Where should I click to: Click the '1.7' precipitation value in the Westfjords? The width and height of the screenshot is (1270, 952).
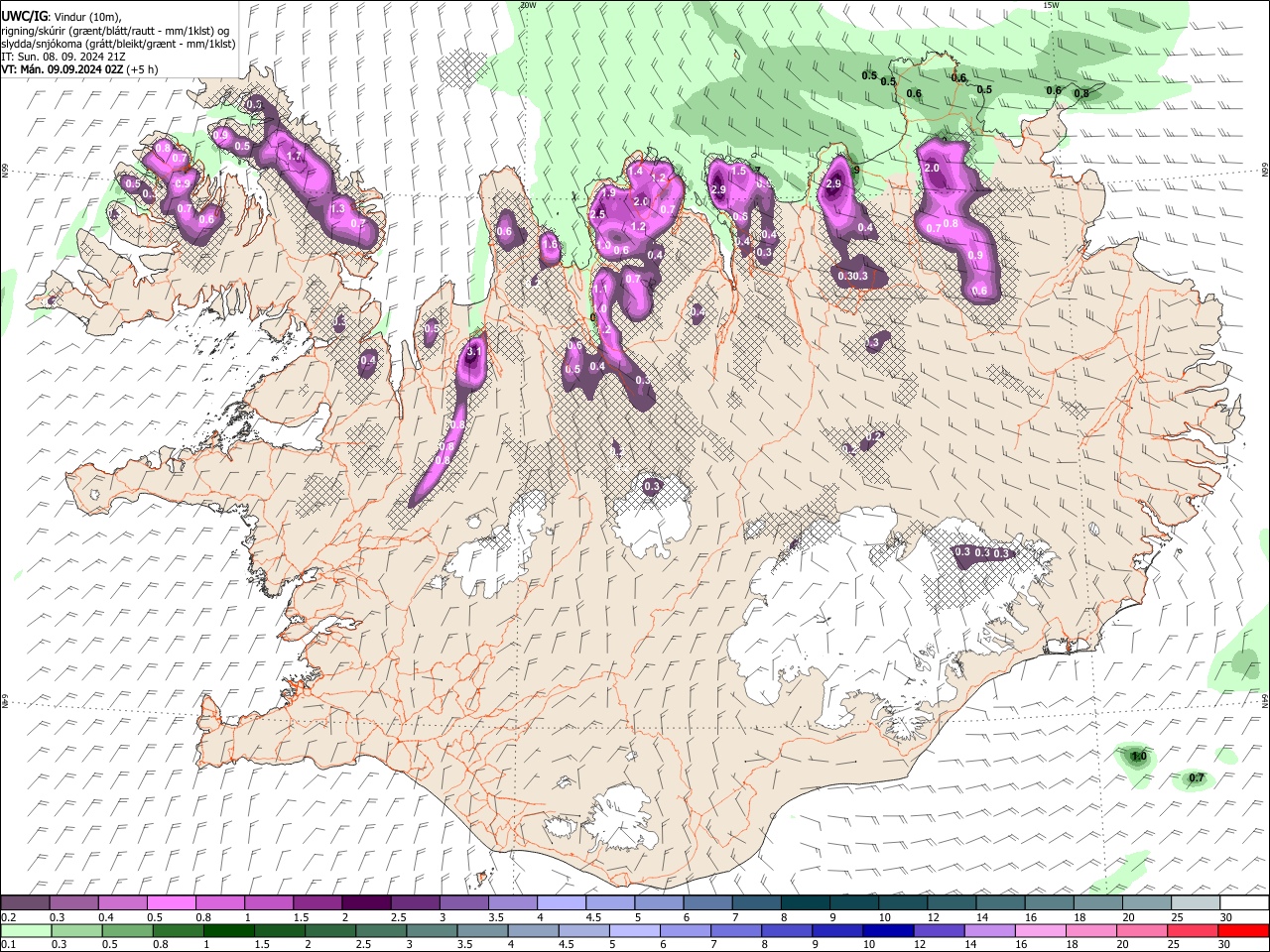tap(294, 157)
